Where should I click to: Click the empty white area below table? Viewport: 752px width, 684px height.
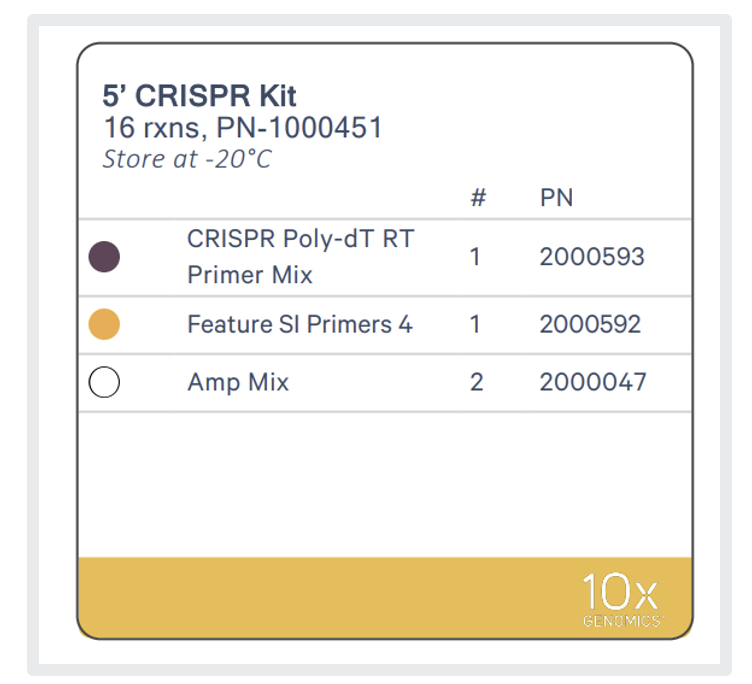click(385, 484)
